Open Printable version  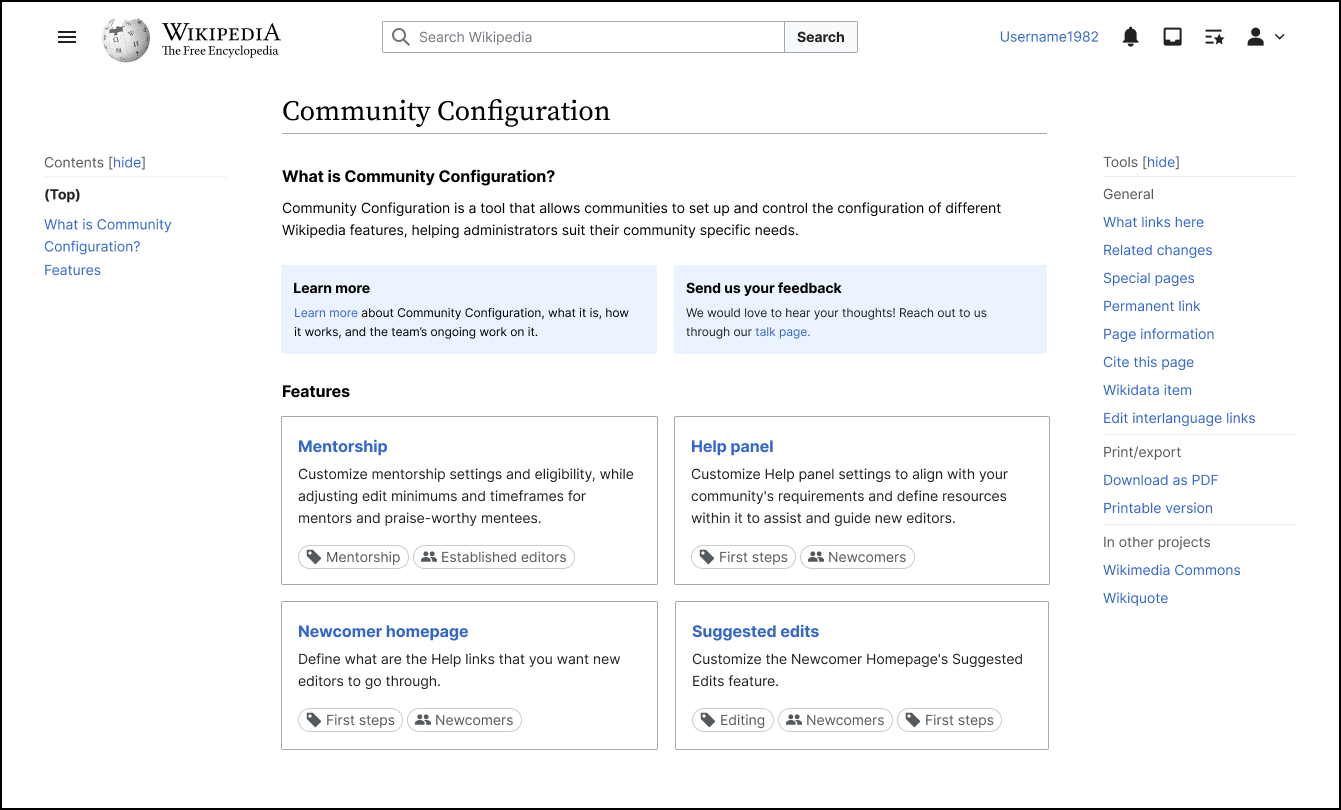1157,508
